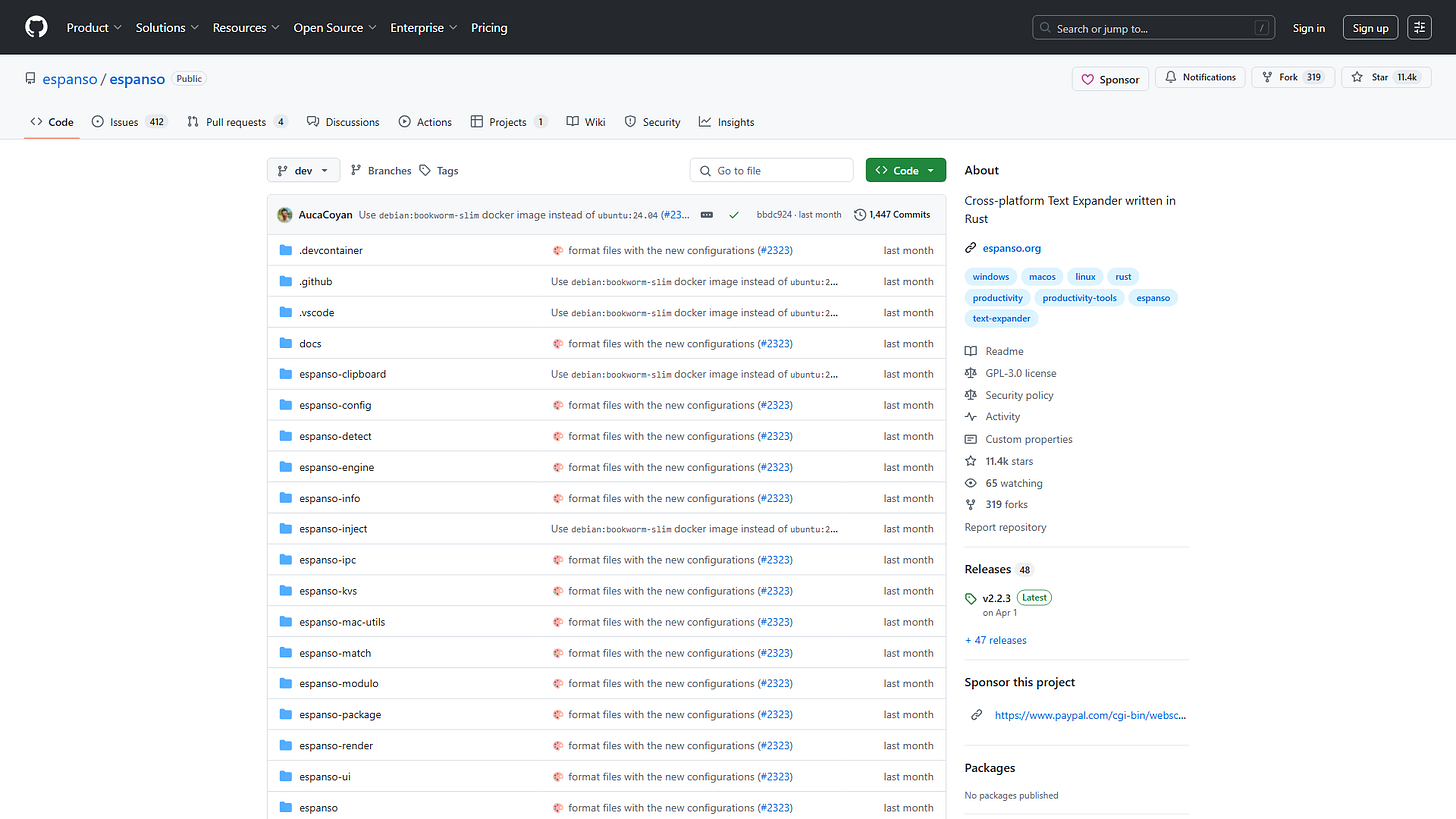Open the Pricing page from header

tap(489, 28)
